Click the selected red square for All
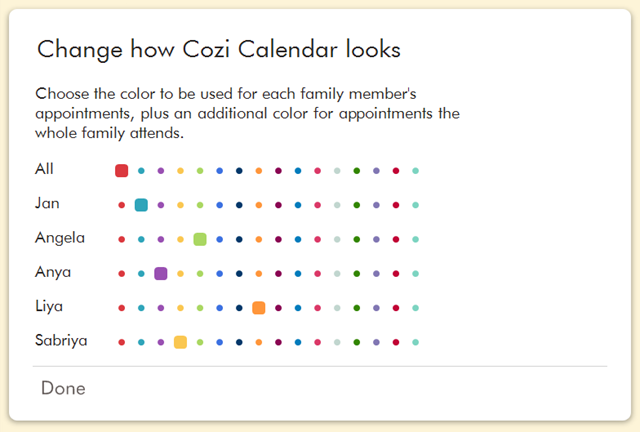 pyautogui.click(x=122, y=171)
